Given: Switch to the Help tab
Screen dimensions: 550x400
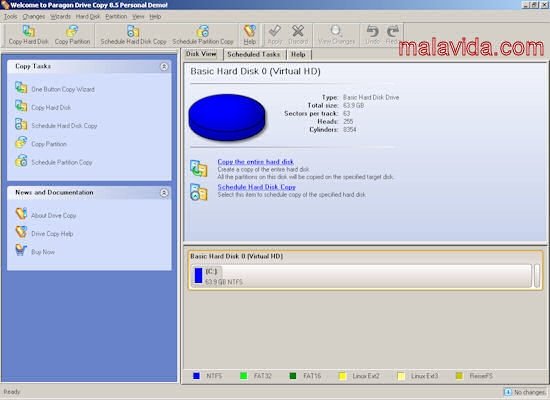Looking at the screenshot, I should 298,54.
